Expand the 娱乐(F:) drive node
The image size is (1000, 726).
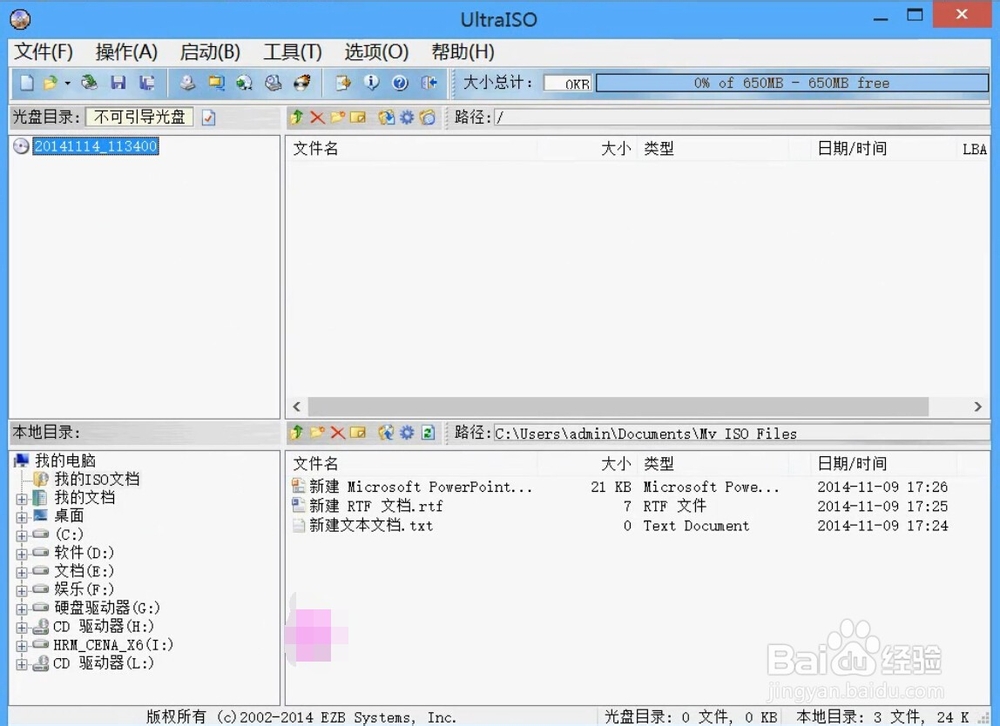point(22,591)
